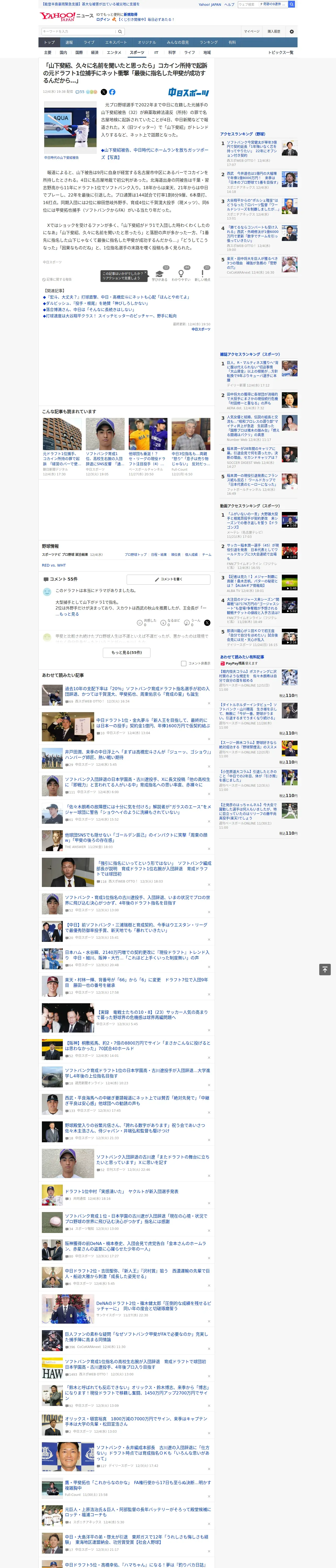Select the 国内 category tab
Screen dimensions: 336x1568
(63, 52)
